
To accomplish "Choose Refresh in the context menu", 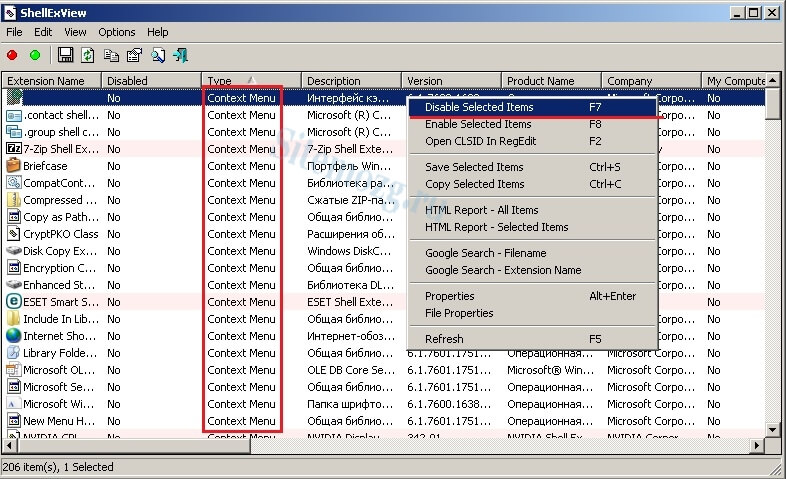I will coord(532,339).
